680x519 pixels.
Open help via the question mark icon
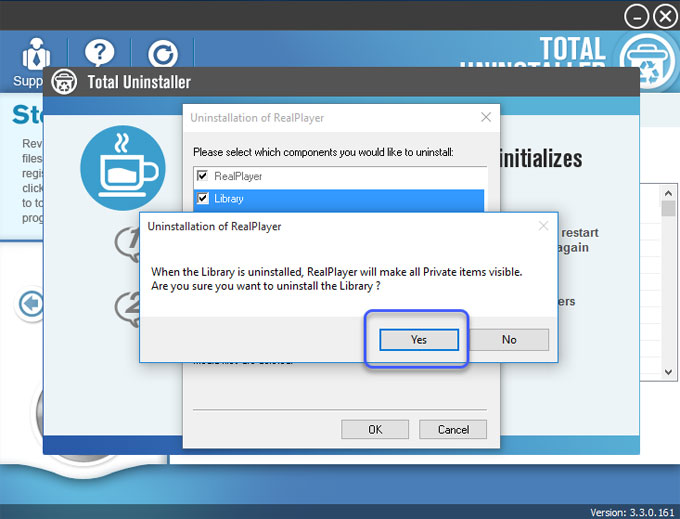[99, 53]
